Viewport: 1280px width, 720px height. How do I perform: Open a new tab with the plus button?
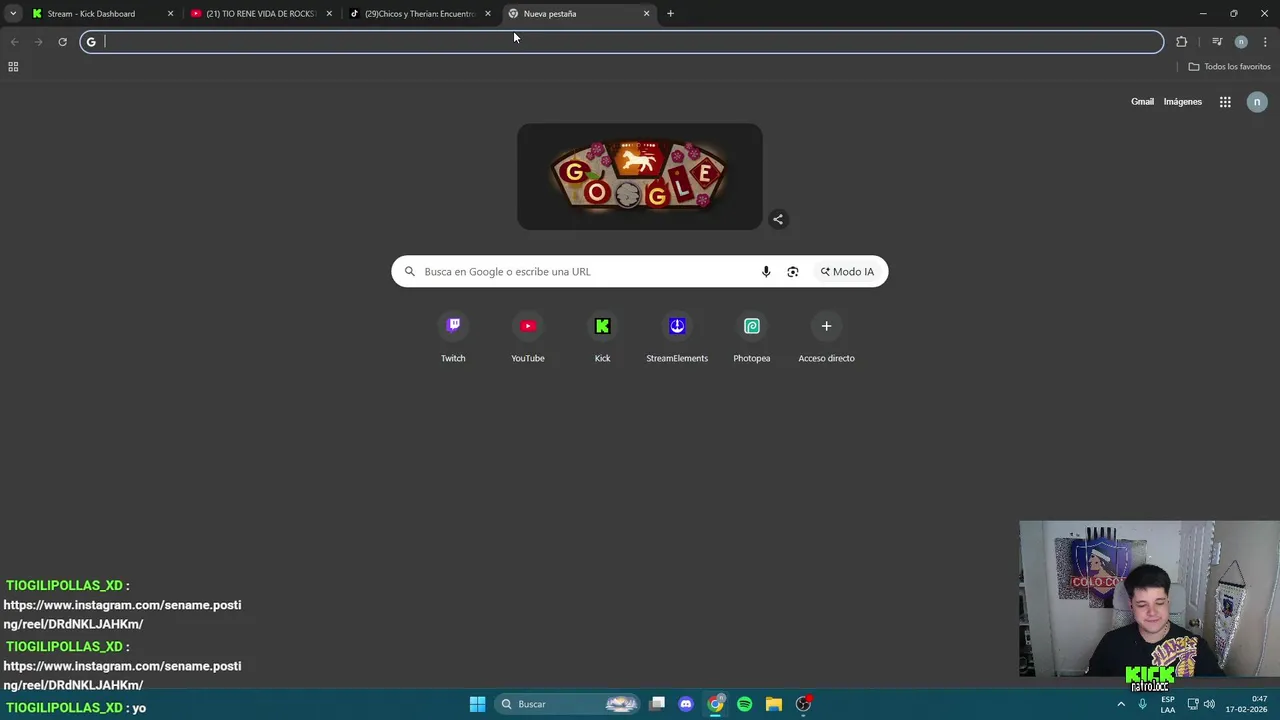[x=670, y=14]
